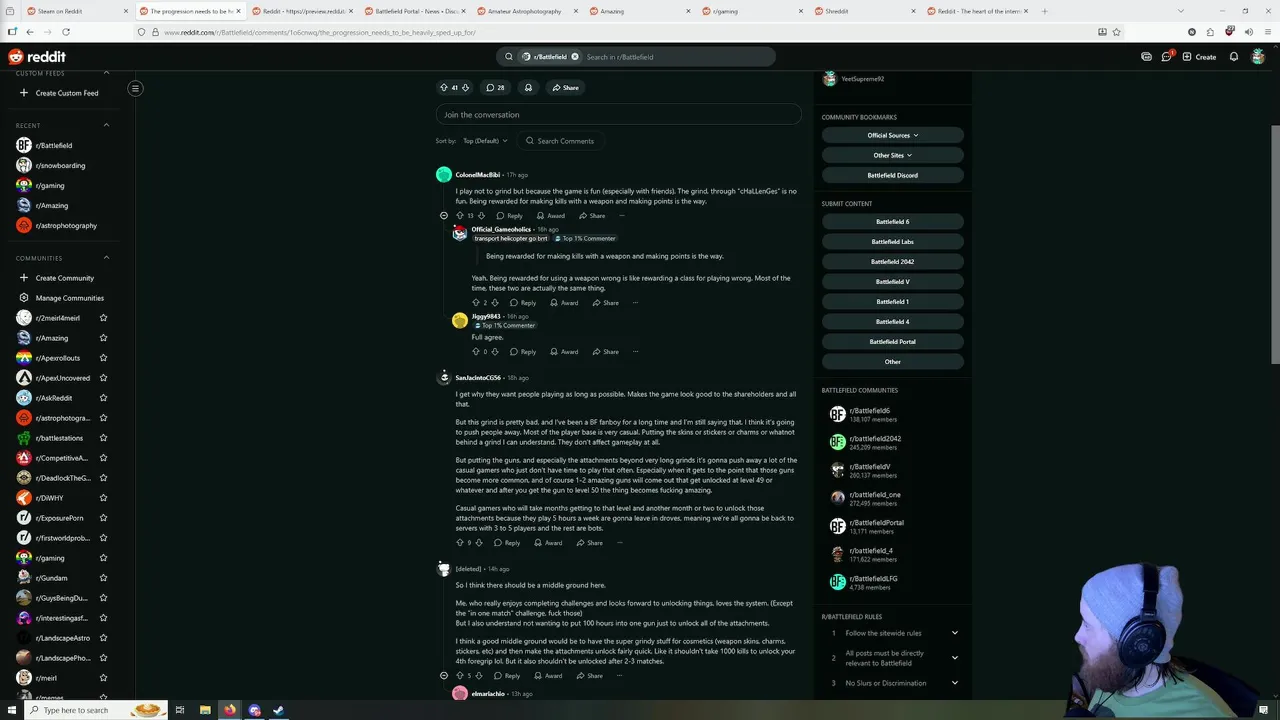Screen dimensions: 1280x720
Task: Collapse the left sidebar navigation
Action: coord(135,88)
